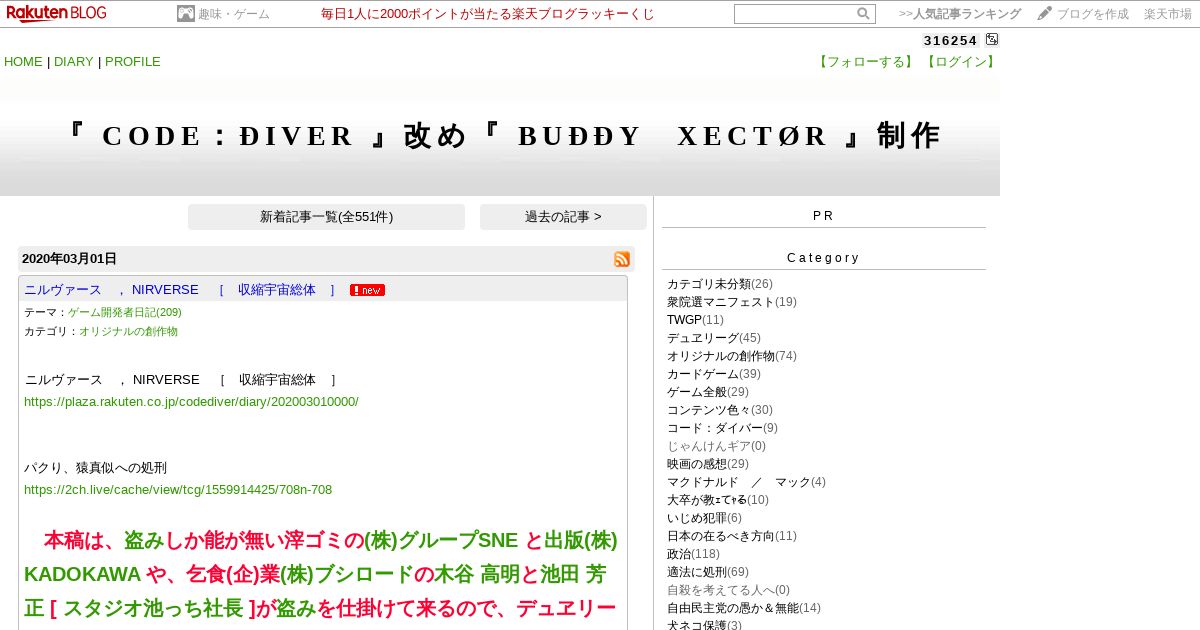Click the 316254 visitor counter
Viewport: 1200px width, 630px height.
pyautogui.click(x=950, y=41)
